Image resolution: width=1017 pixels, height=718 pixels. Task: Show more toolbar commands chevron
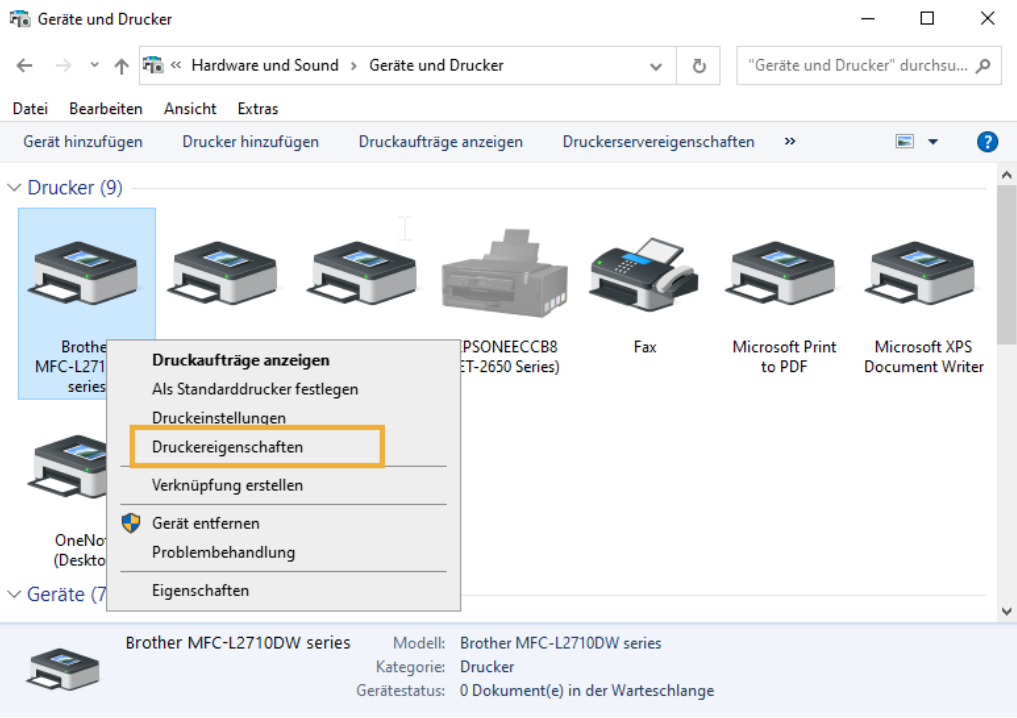coord(790,142)
